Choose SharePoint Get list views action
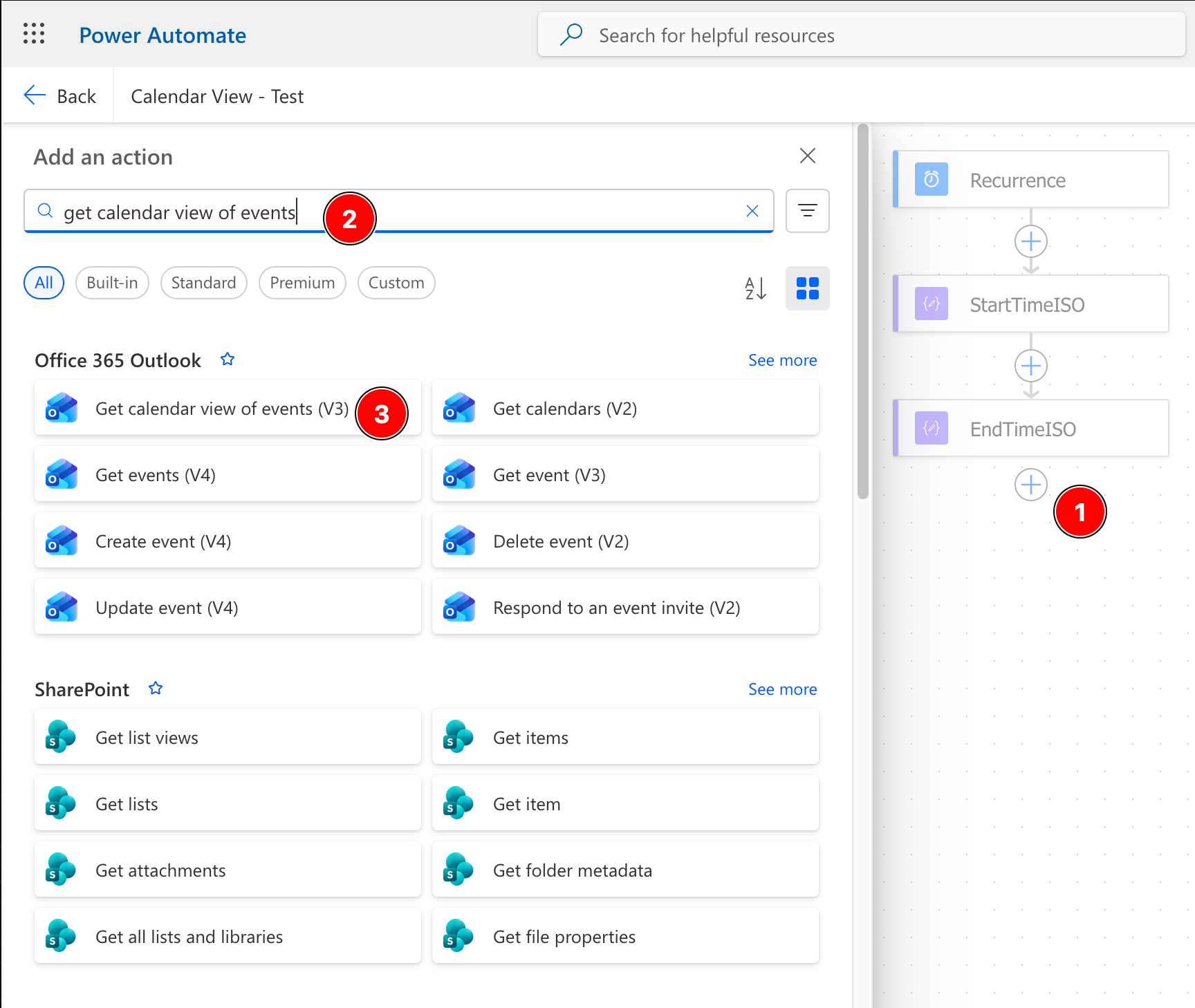The height and width of the screenshot is (1008, 1195). 228,737
